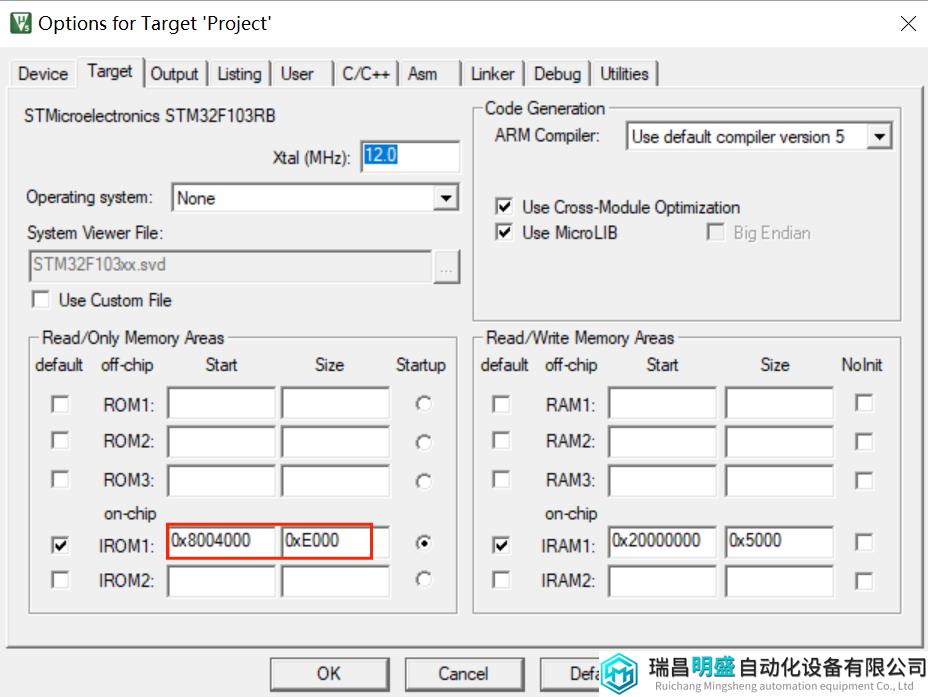Click the RAM2 Size field
The width and height of the screenshot is (928, 697).
[779, 441]
